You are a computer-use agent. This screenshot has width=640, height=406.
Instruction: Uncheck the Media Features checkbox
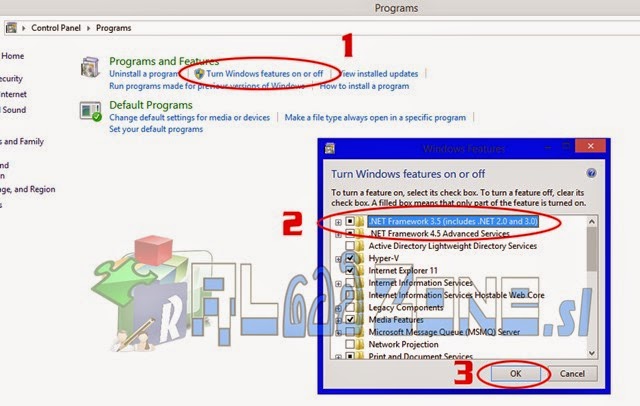pyautogui.click(x=350, y=319)
